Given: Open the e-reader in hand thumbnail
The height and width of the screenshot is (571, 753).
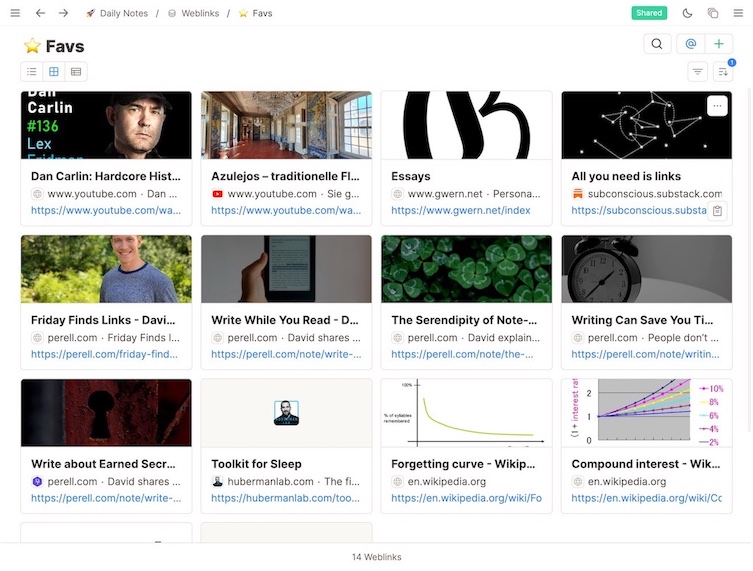Looking at the screenshot, I should pyautogui.click(x=286, y=269).
